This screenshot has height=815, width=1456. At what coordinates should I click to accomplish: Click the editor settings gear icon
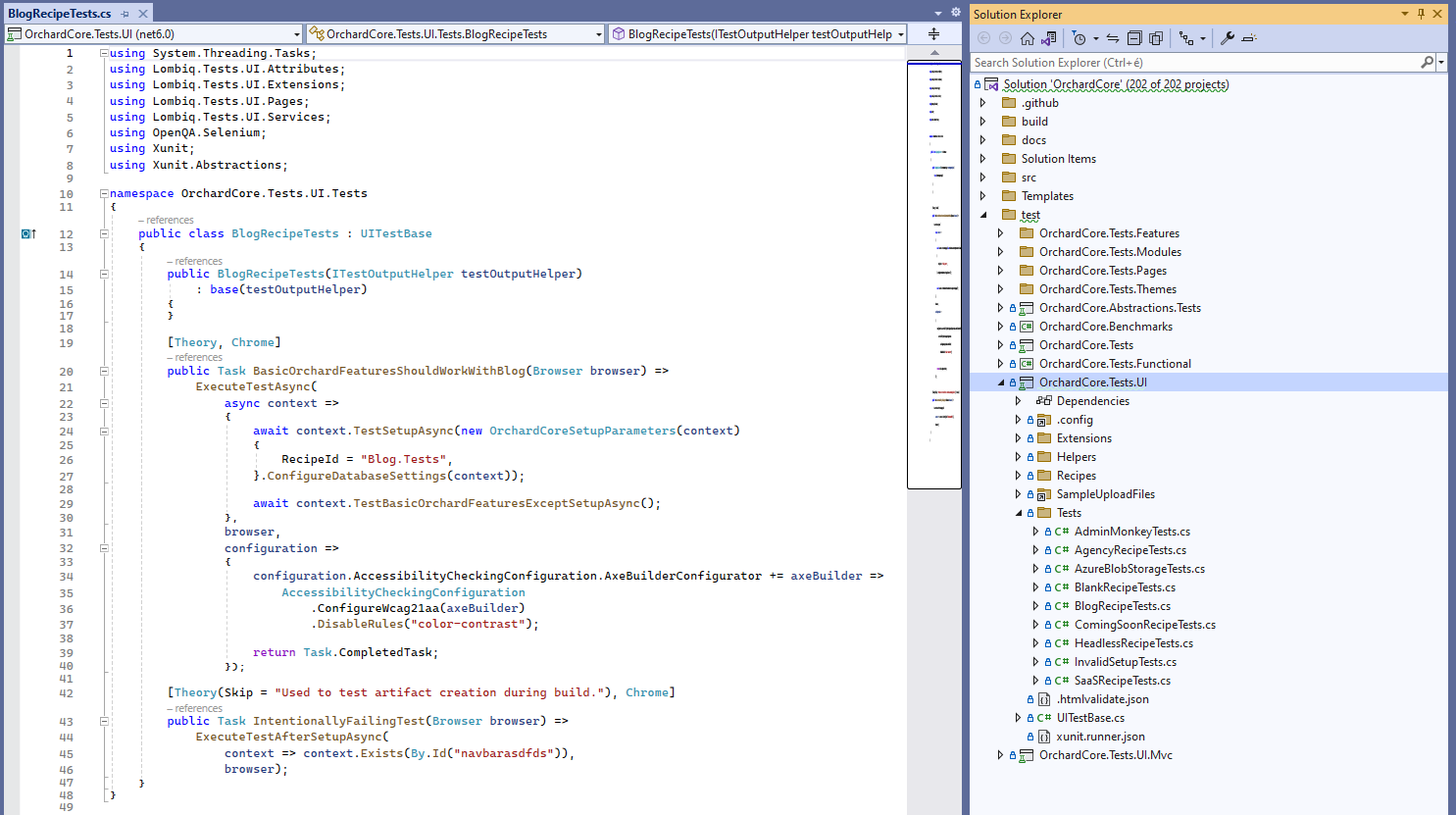point(956,13)
